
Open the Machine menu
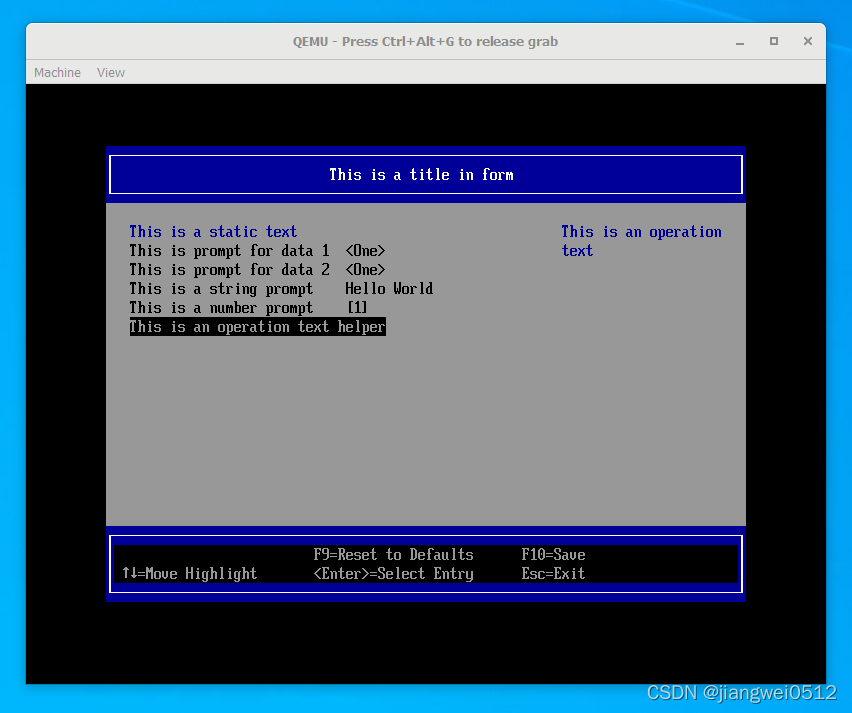(x=57, y=73)
